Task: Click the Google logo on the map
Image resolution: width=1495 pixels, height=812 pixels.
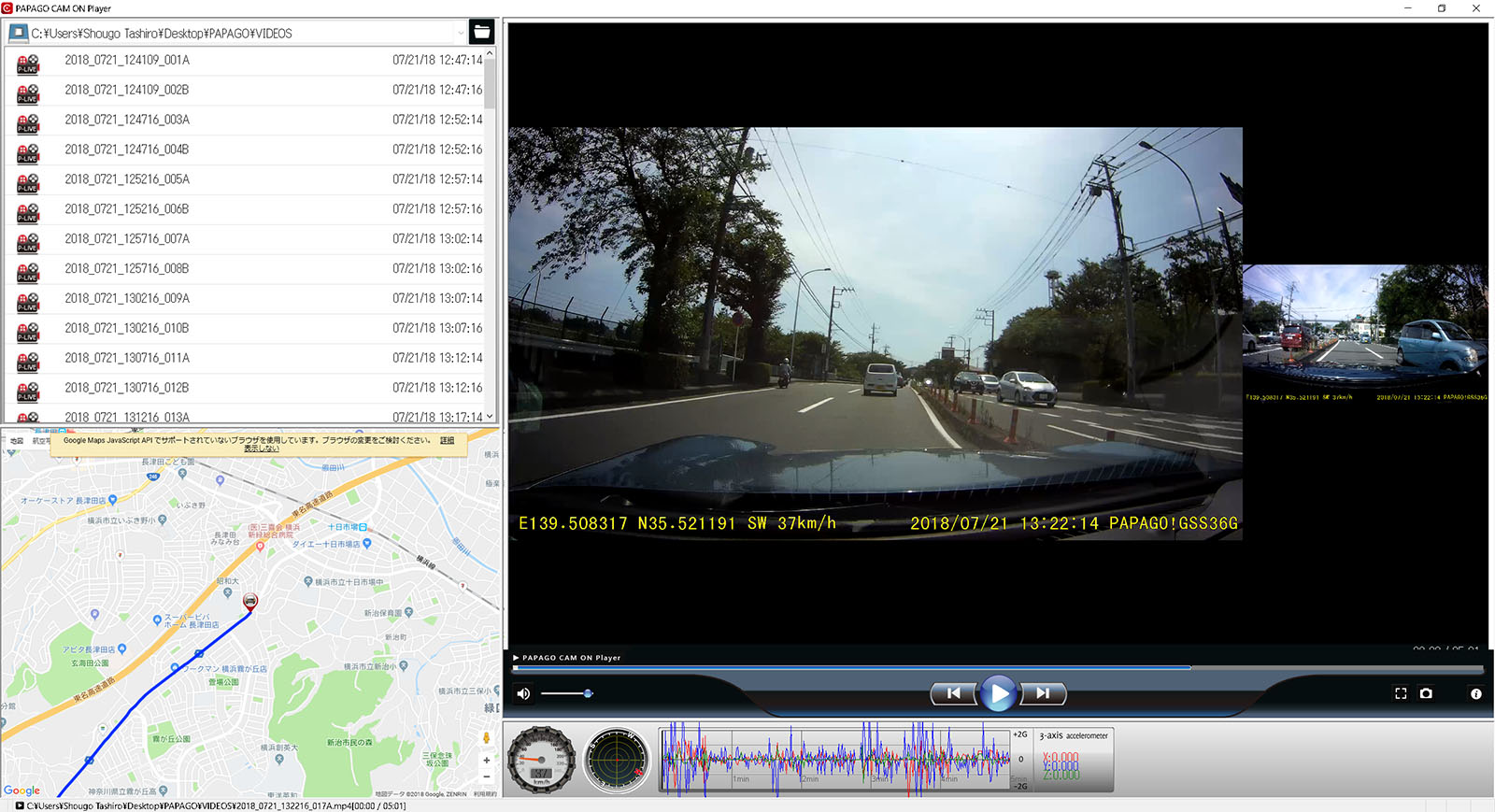Action: point(22,791)
